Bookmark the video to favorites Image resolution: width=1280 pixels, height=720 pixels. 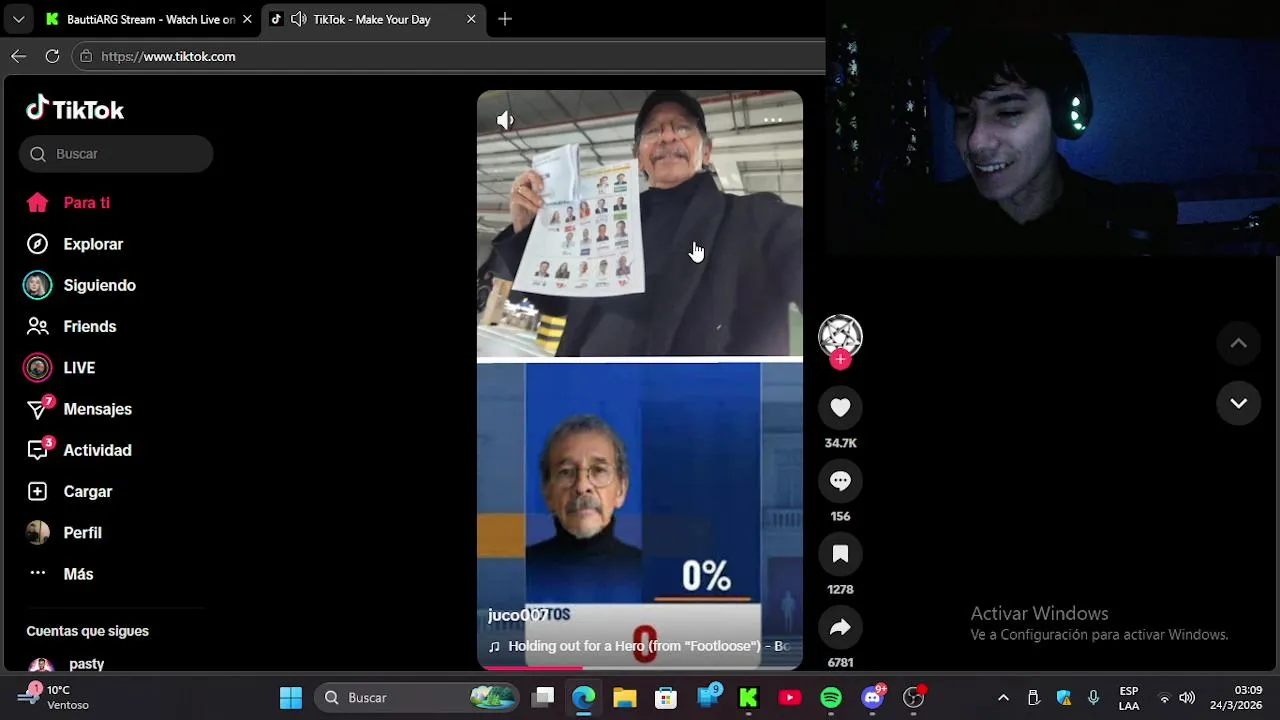[840, 554]
